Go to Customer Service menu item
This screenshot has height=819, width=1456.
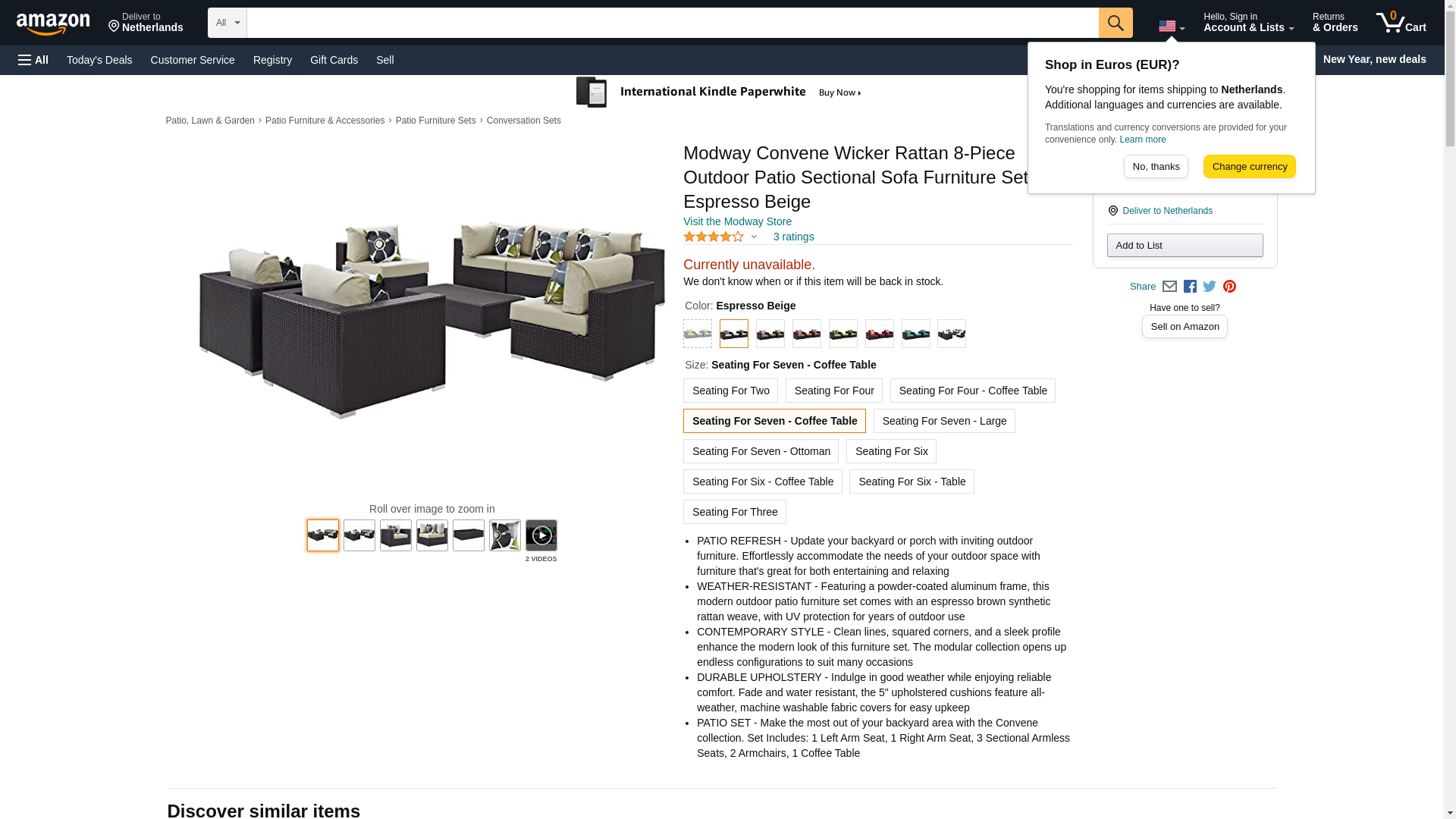(x=193, y=60)
